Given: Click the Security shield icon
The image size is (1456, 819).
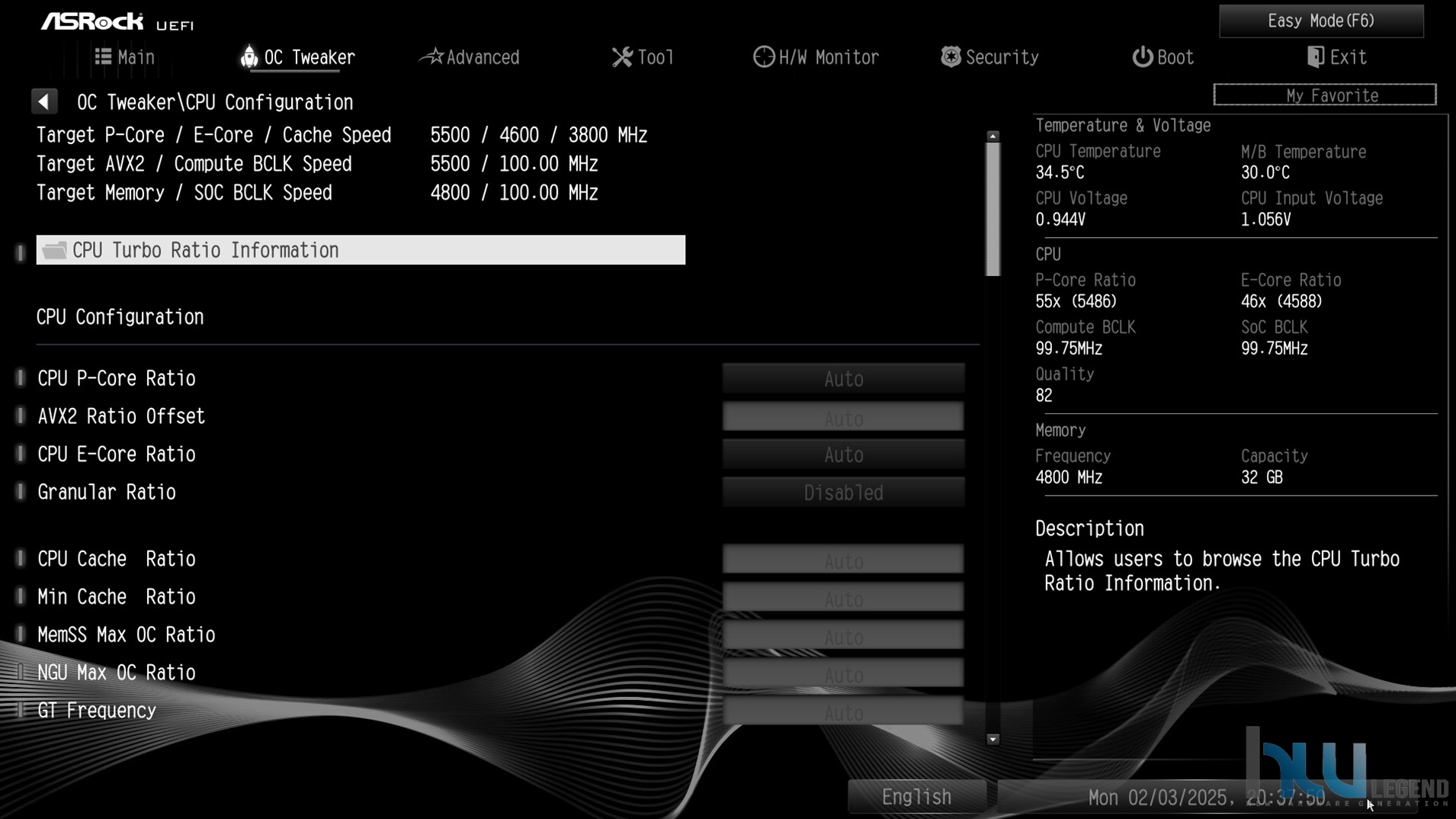Looking at the screenshot, I should point(951,56).
